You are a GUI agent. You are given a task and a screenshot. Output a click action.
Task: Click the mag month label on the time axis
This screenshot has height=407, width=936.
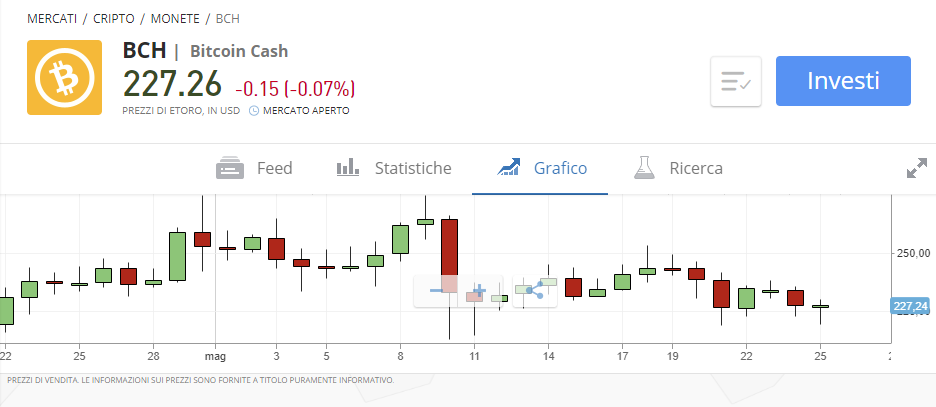pos(215,356)
